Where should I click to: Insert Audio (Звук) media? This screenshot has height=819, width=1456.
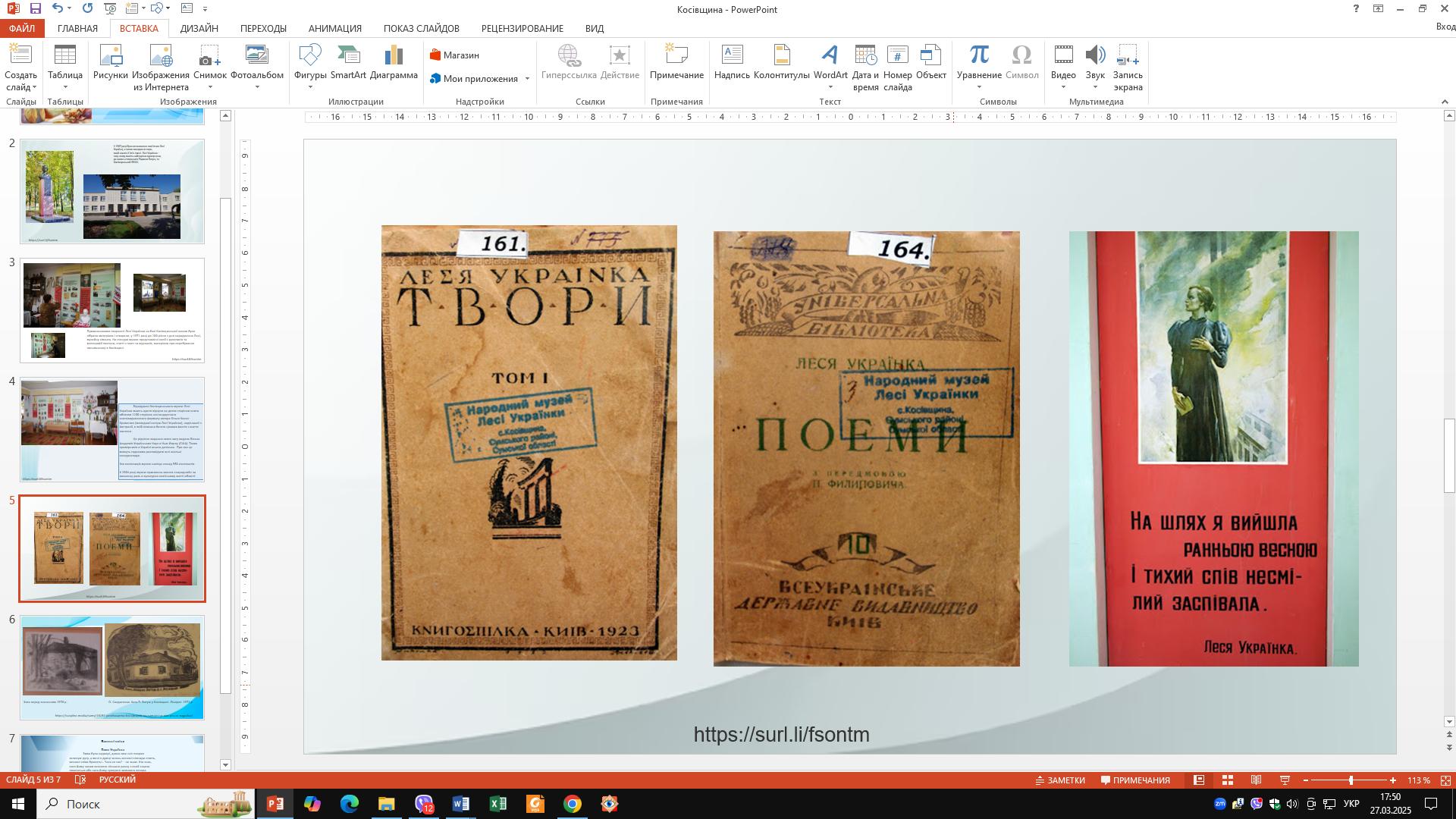pos(1095,67)
